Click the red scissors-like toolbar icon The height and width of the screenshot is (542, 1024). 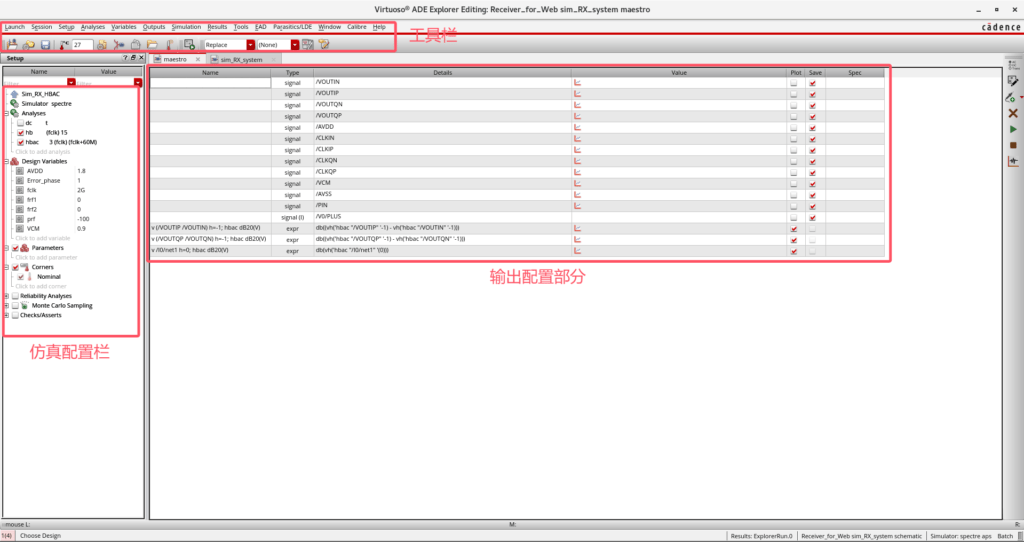coord(119,45)
